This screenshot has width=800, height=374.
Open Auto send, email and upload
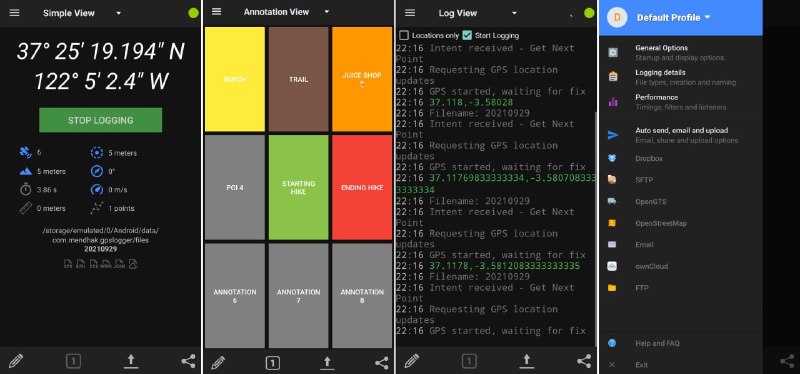[x=681, y=135]
